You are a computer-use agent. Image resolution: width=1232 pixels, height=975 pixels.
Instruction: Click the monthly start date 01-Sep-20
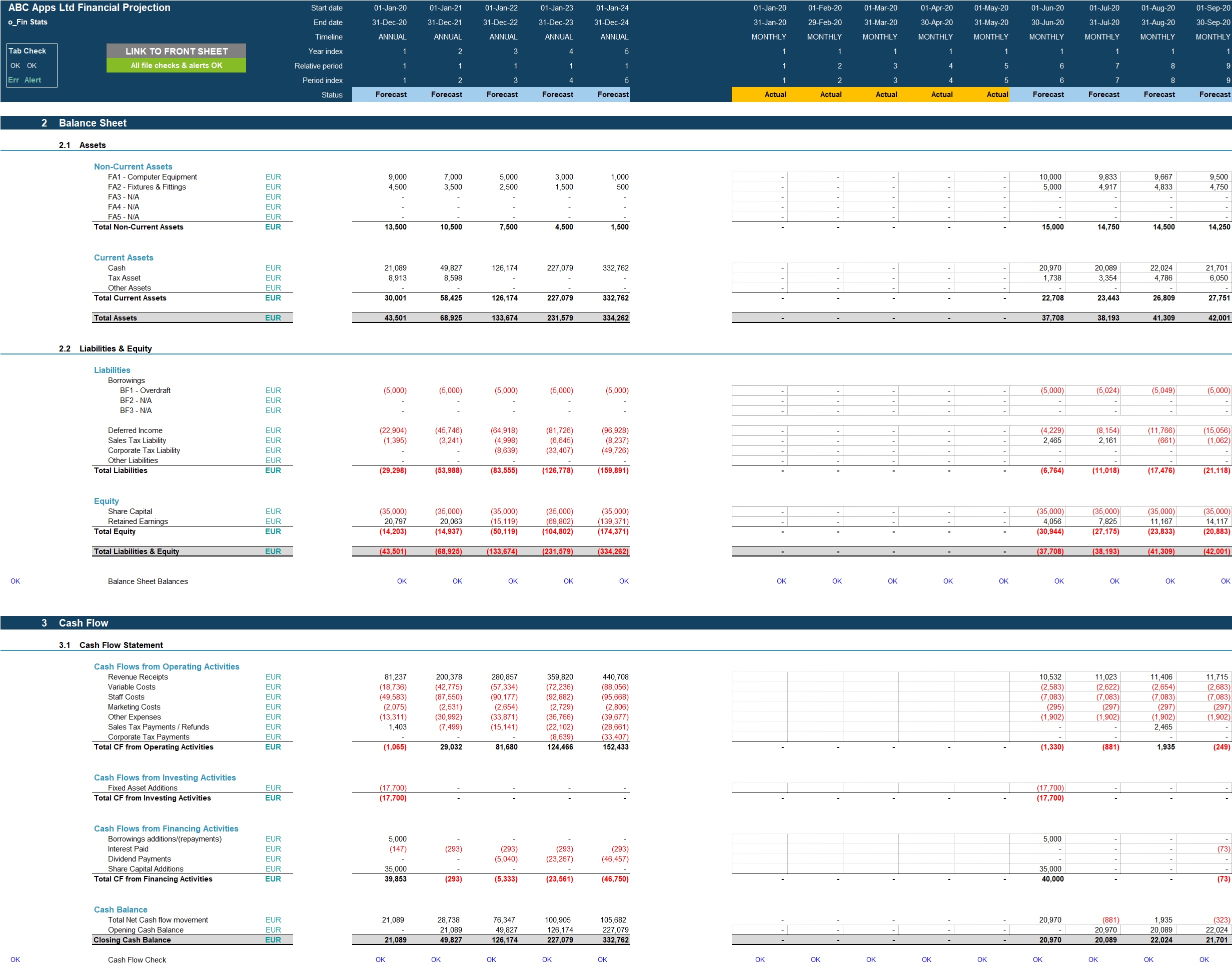click(1213, 8)
